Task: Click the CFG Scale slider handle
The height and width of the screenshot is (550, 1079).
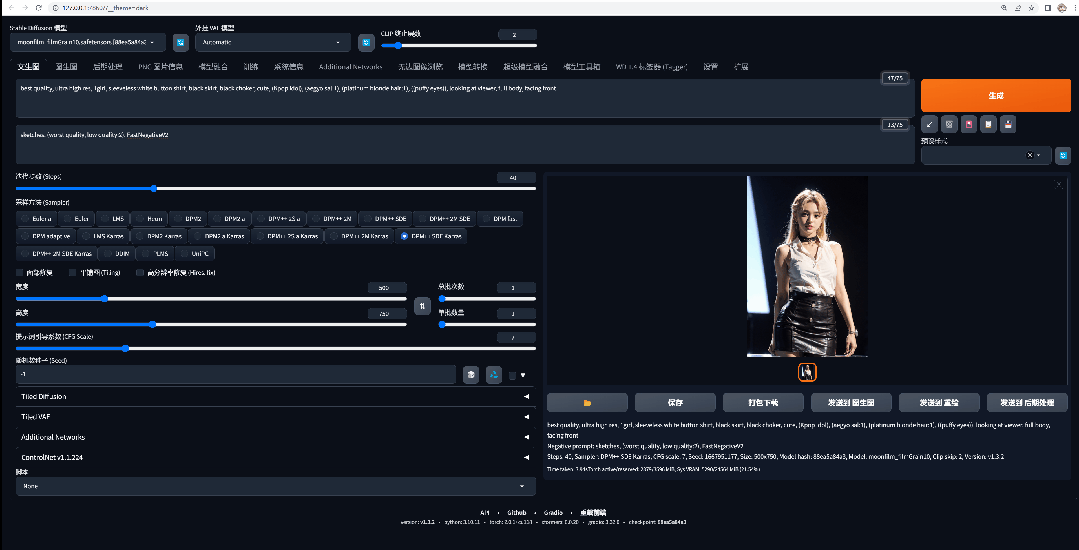Action: (x=125, y=349)
